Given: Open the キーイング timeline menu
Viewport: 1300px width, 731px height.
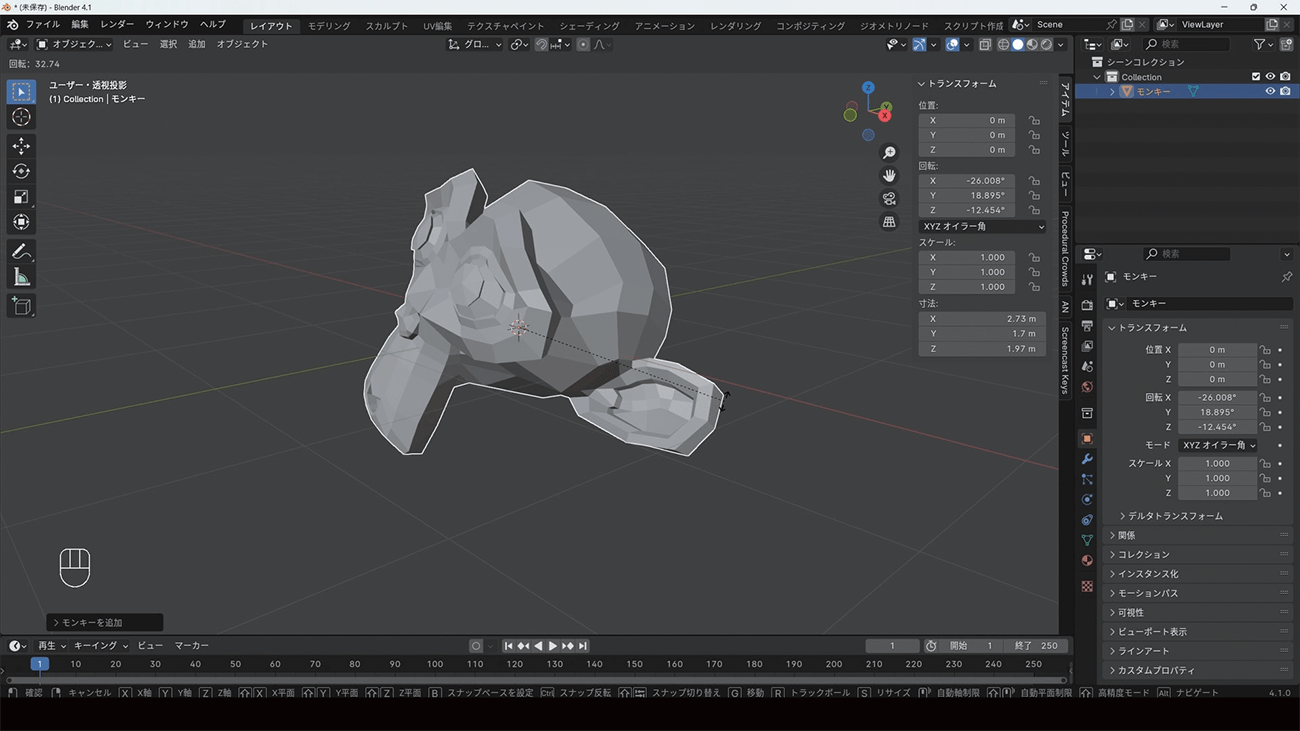Looking at the screenshot, I should (100, 646).
